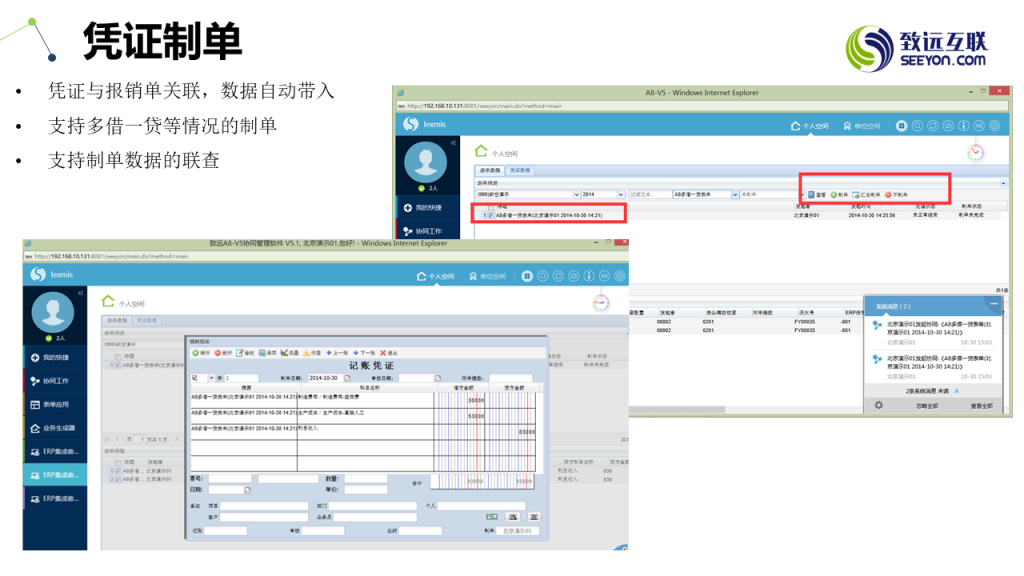1024x576 pixels.
Task: Click the 保存 save icon in voucher dialog
Action: coord(263,353)
